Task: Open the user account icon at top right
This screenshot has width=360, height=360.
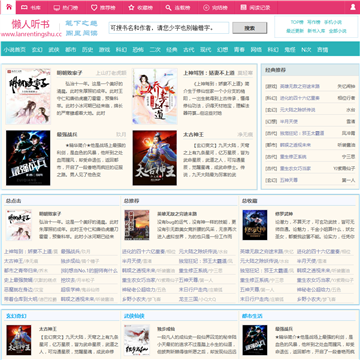Action: pyautogui.click(x=353, y=7)
